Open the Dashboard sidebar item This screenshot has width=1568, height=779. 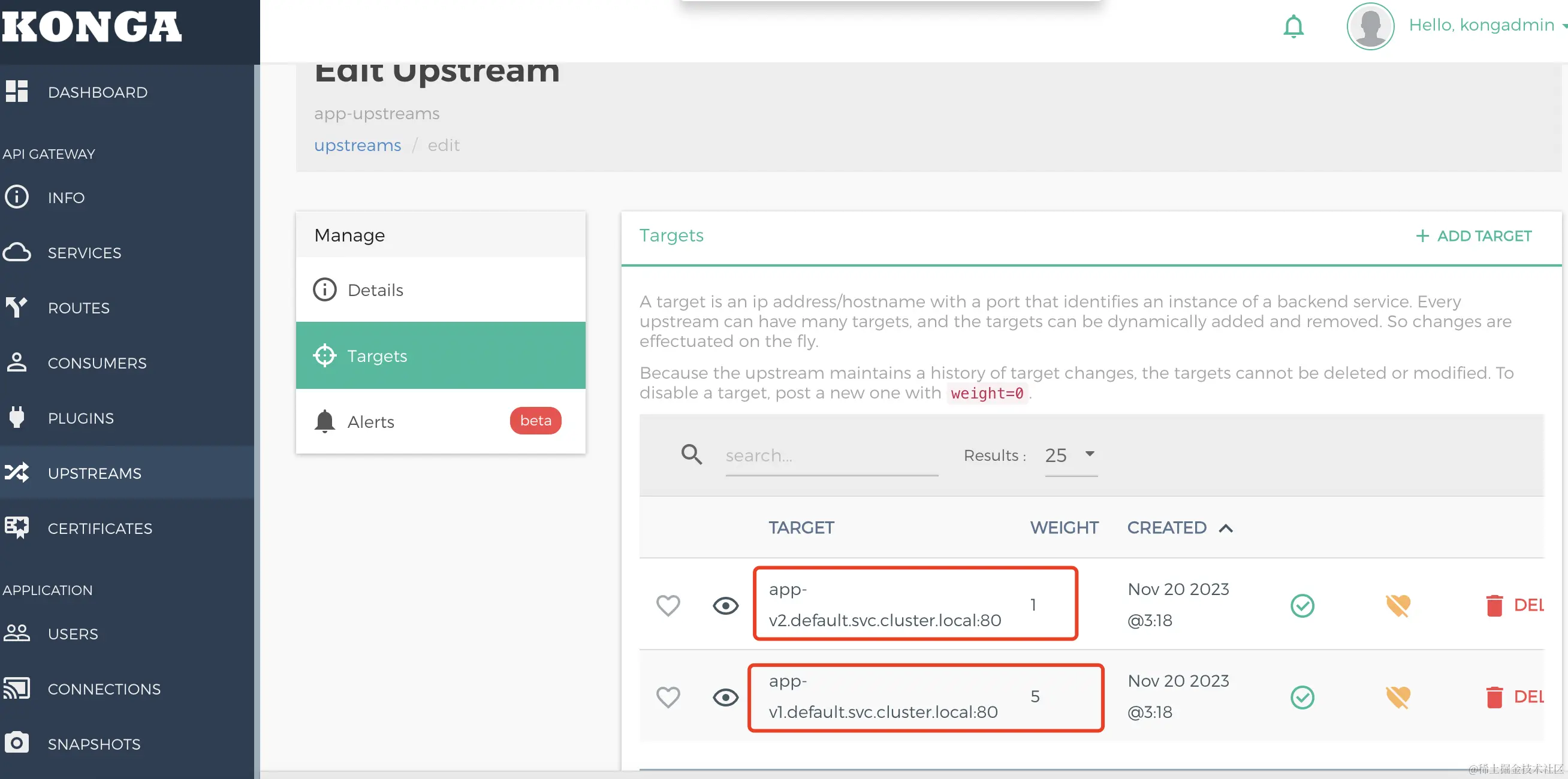pyautogui.click(x=97, y=92)
